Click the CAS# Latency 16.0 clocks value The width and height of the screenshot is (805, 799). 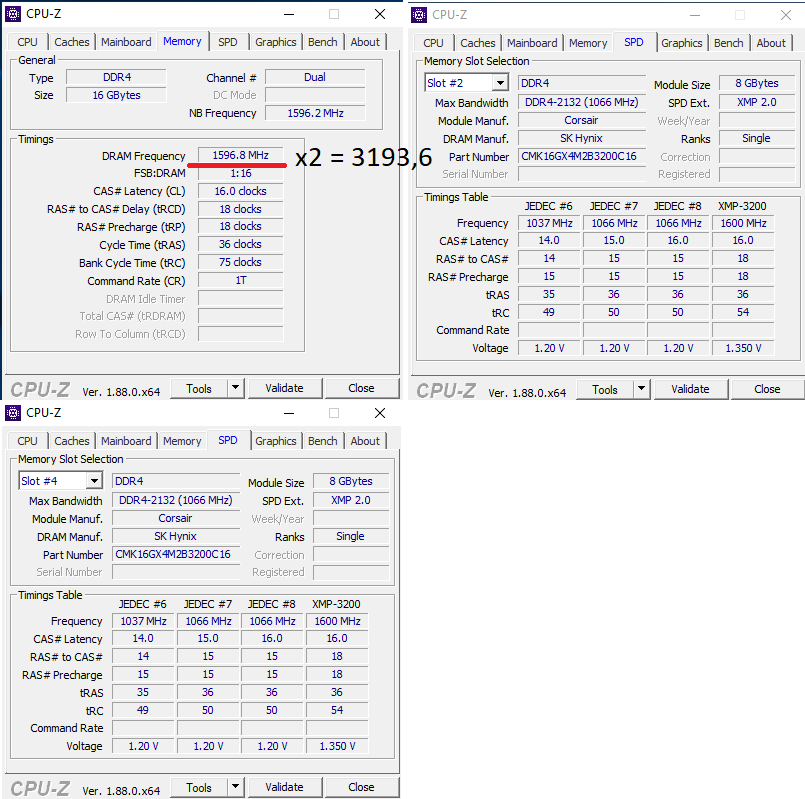(x=241, y=191)
